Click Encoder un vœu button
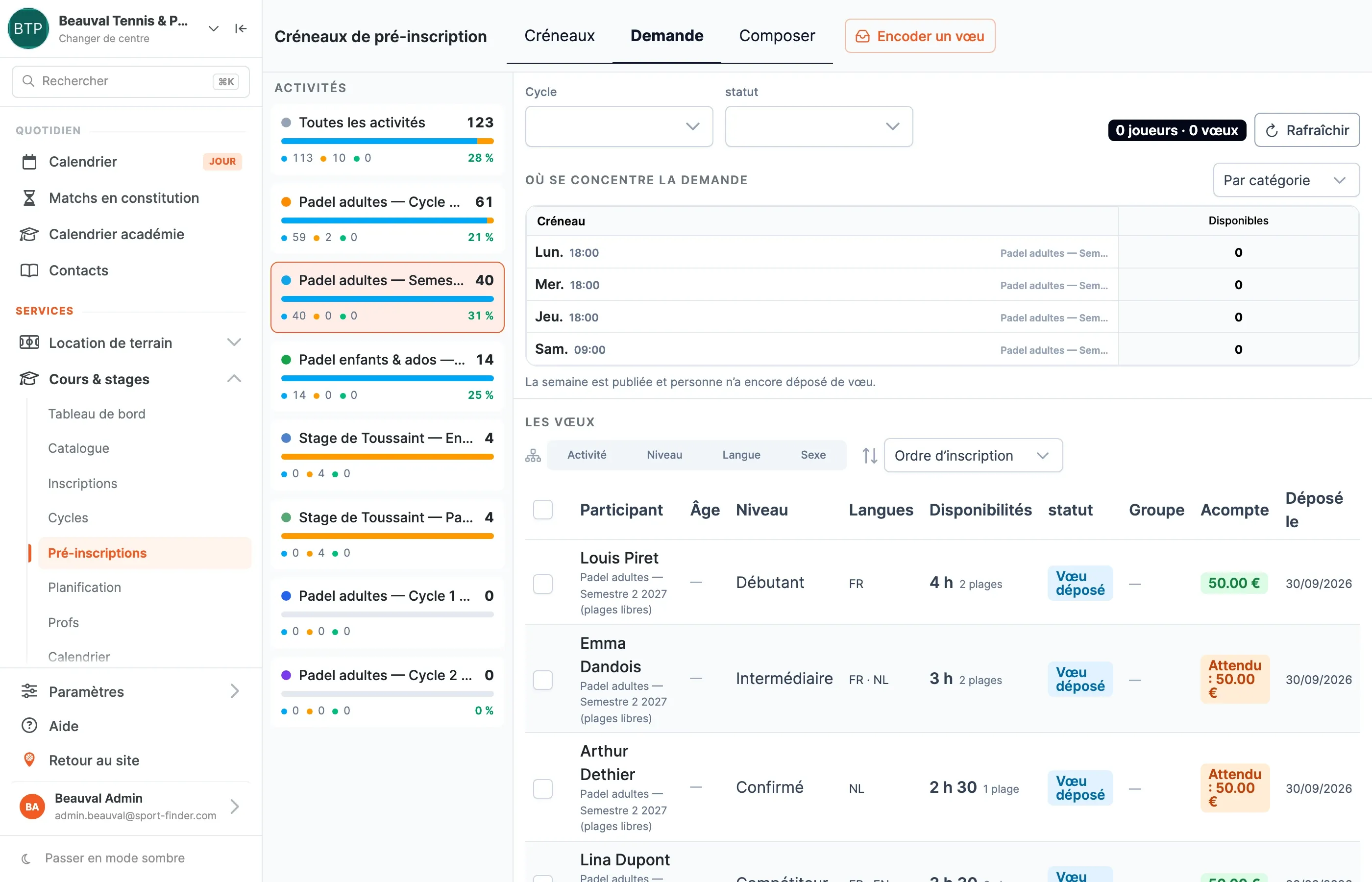The image size is (1372, 882). [x=920, y=36]
